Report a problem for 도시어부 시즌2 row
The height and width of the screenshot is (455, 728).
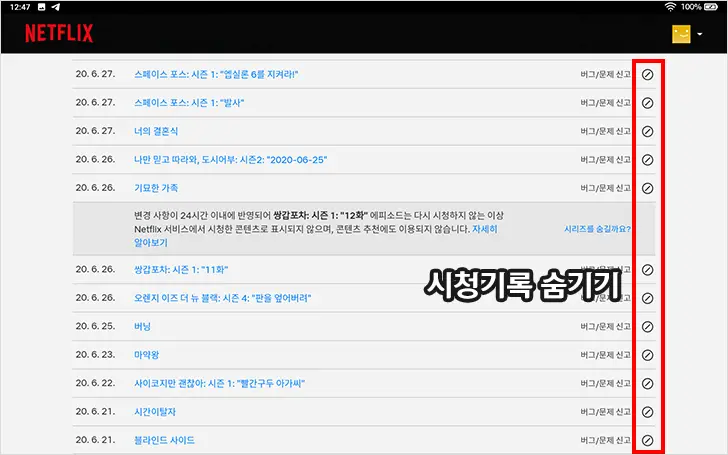[605, 159]
